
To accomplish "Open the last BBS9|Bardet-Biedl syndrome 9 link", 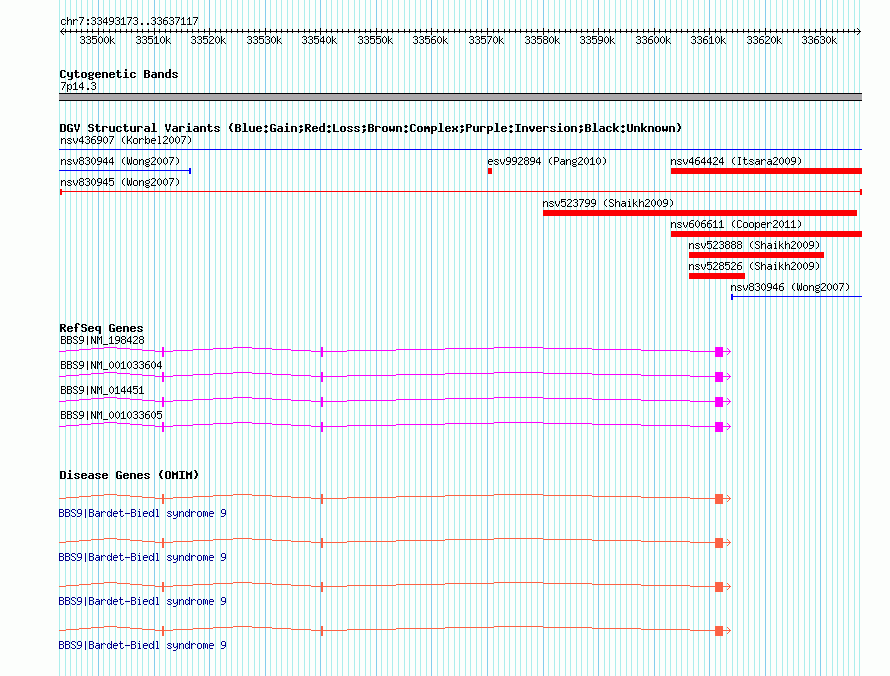I will (142, 645).
